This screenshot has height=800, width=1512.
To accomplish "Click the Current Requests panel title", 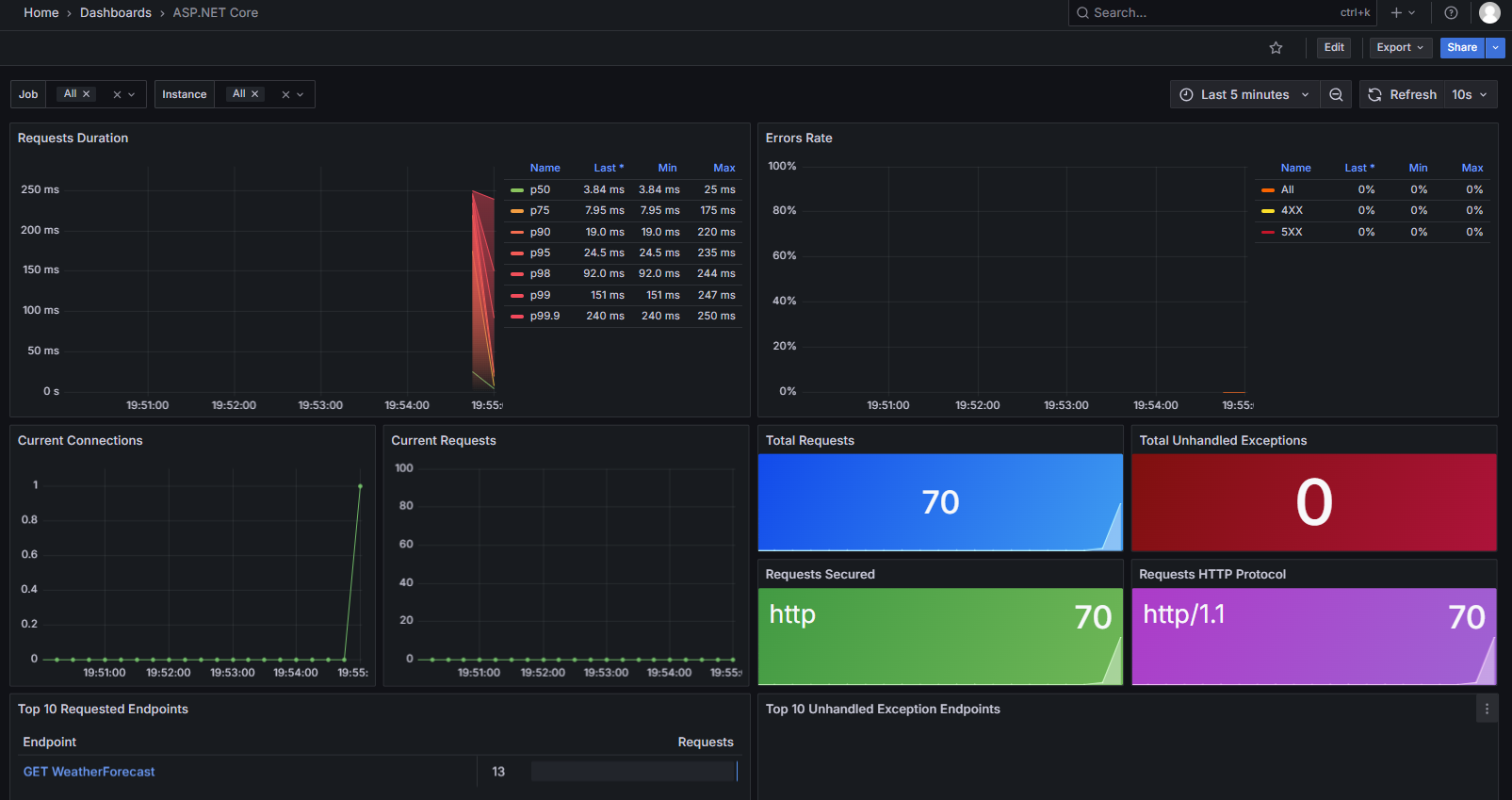I will (x=444, y=440).
